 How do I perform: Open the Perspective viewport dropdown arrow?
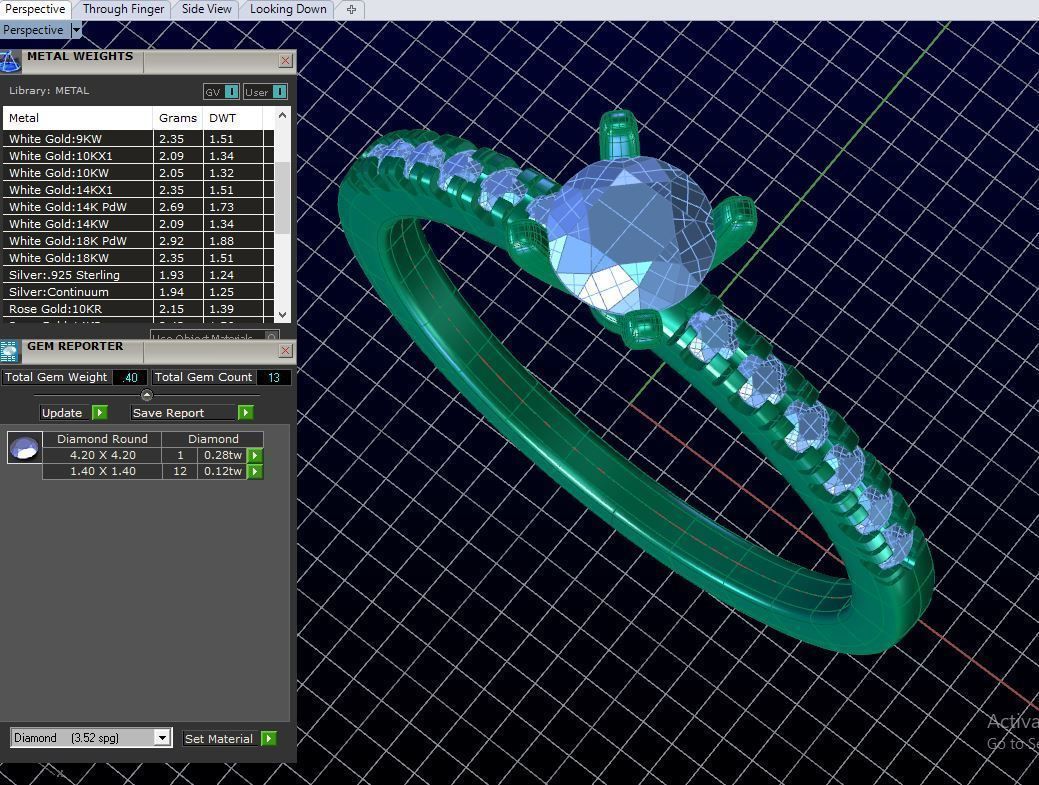click(76, 30)
